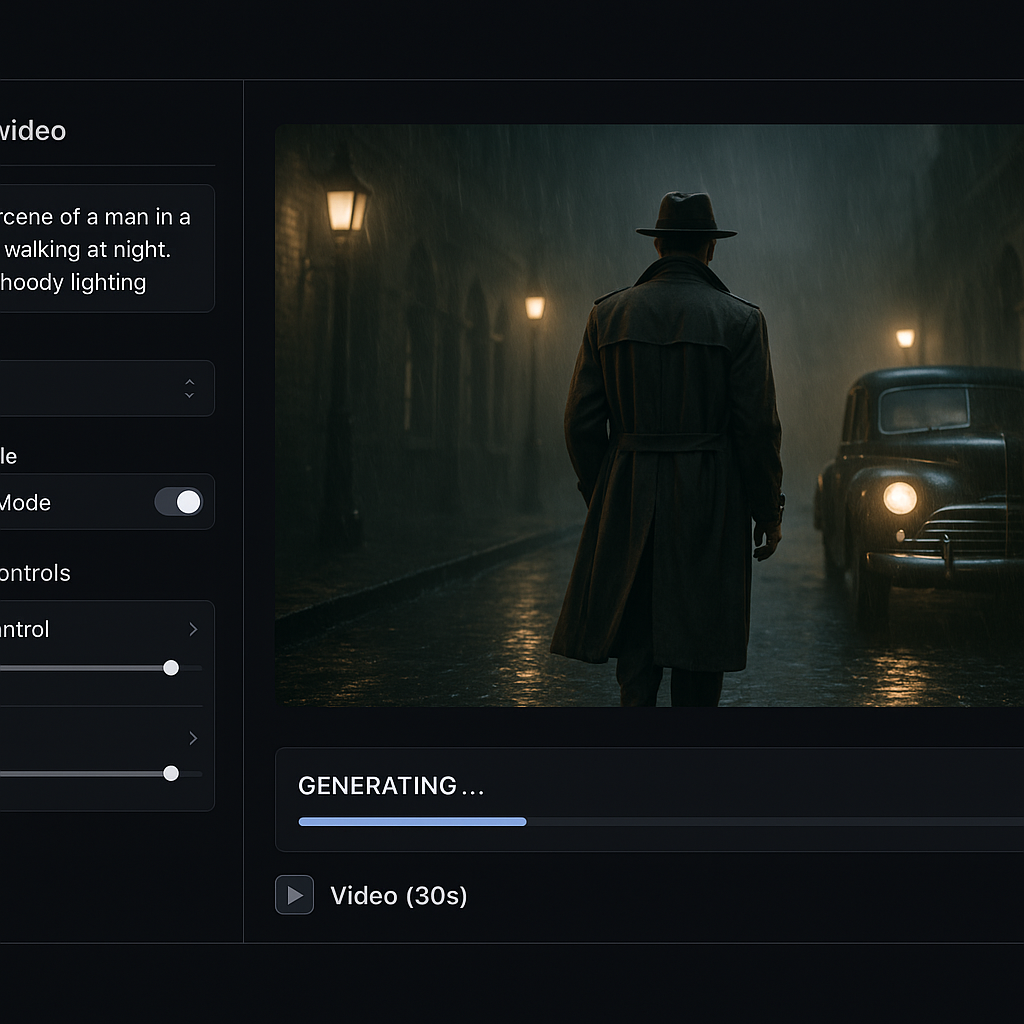The image size is (1024, 1024).
Task: Click the first slider's round handle
Action: pyautogui.click(x=170, y=667)
